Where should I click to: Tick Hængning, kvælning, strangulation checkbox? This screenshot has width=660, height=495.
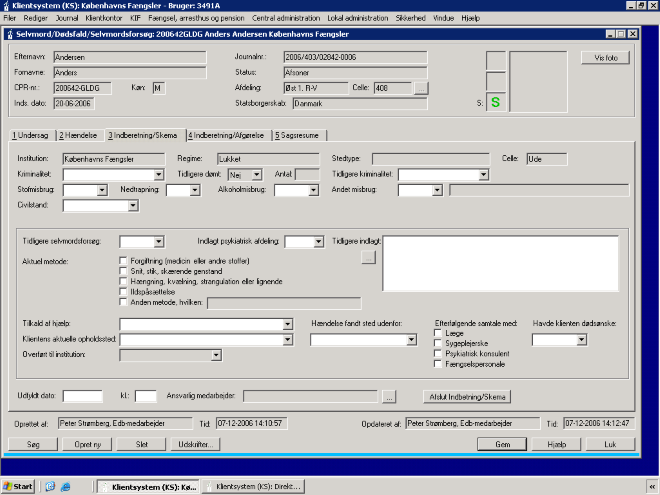coord(123,281)
